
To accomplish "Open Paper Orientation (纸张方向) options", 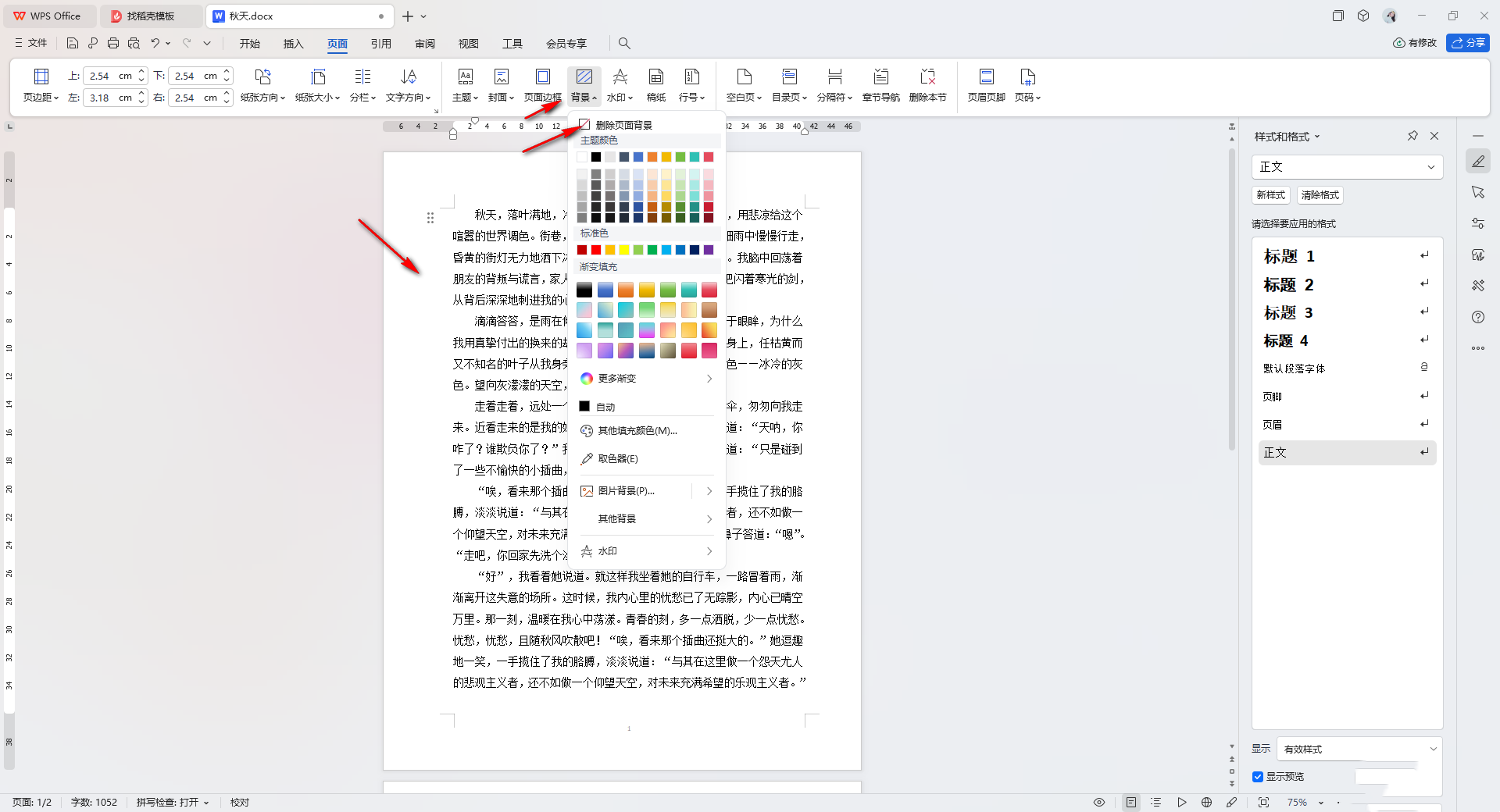I will pos(262,85).
